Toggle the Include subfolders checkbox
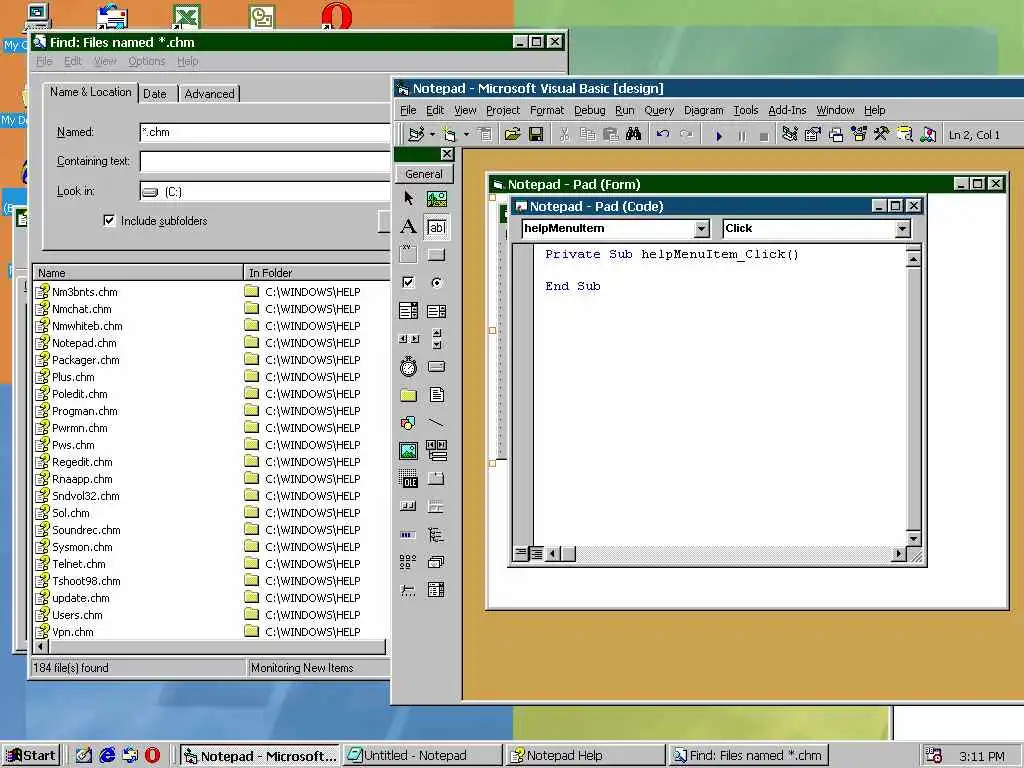 click(109, 221)
